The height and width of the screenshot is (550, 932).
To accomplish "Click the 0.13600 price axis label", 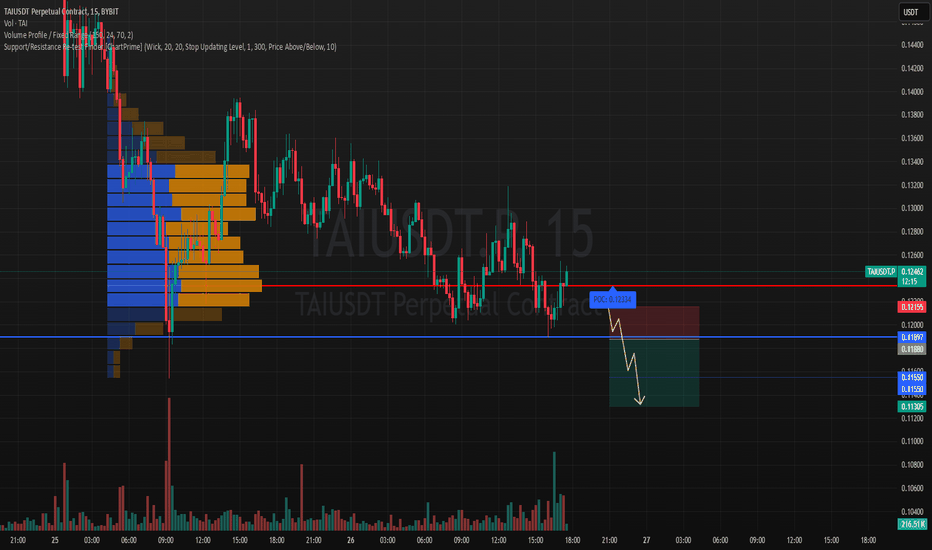I will pos(912,138).
